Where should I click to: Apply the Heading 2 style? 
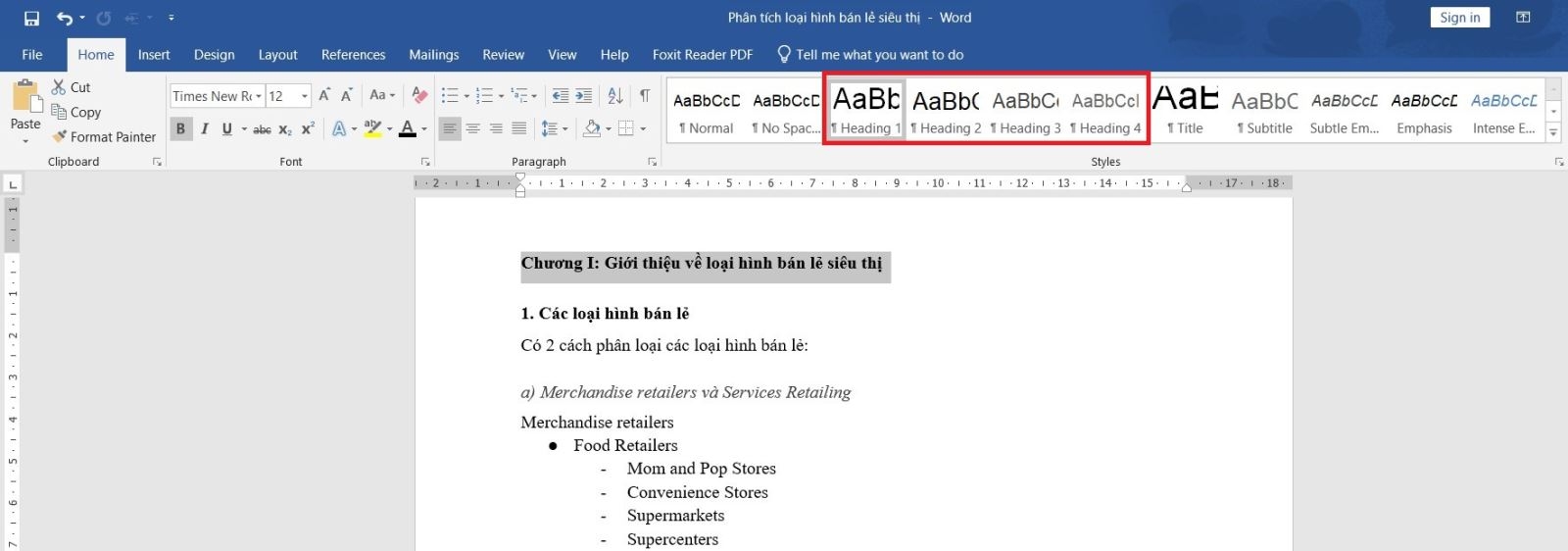pyautogui.click(x=946, y=112)
